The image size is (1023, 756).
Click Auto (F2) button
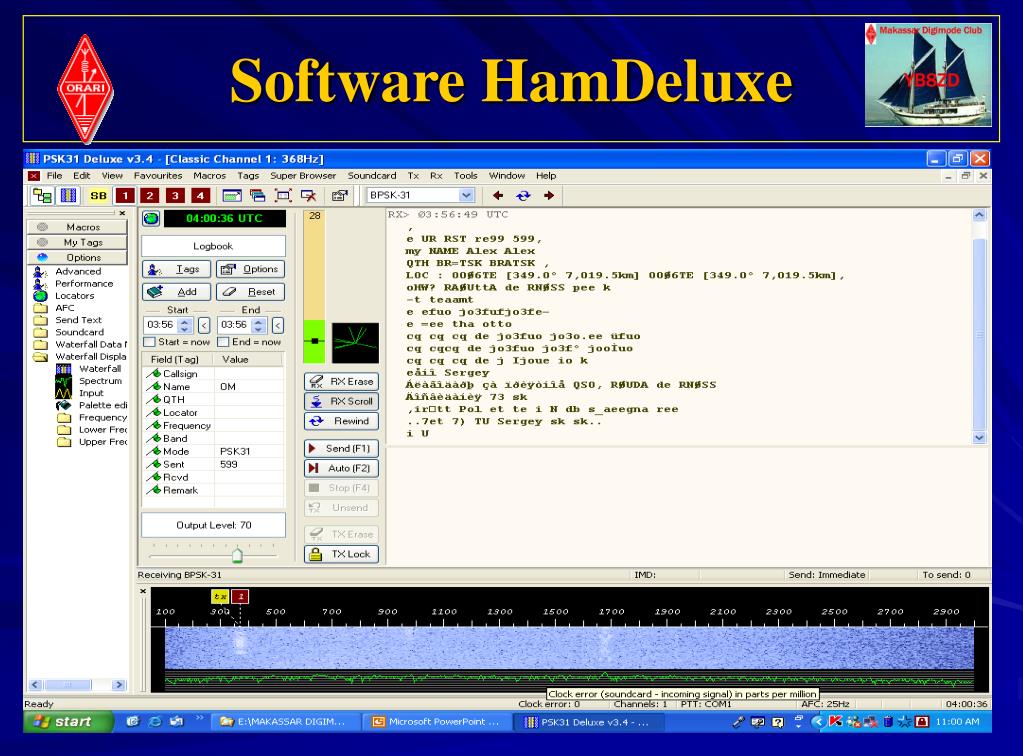click(x=341, y=468)
